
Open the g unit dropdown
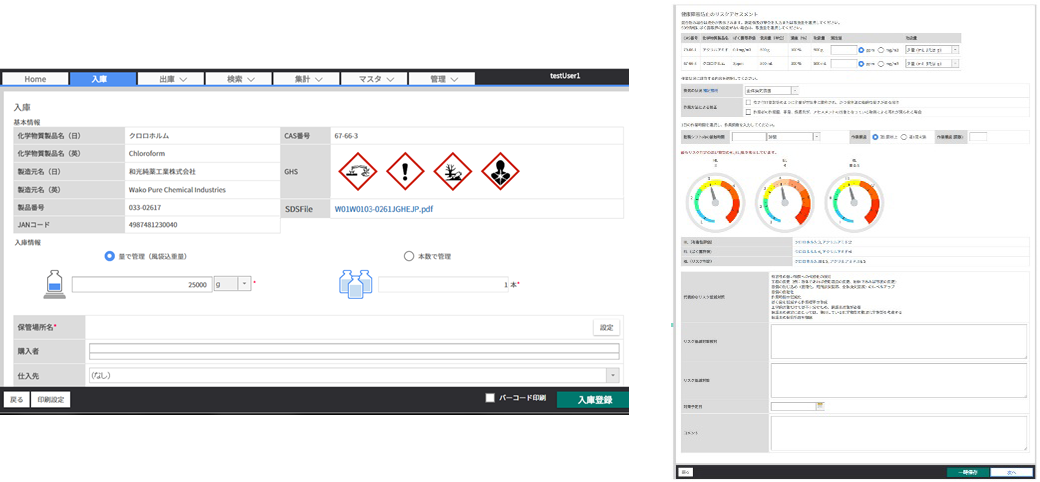244,284
